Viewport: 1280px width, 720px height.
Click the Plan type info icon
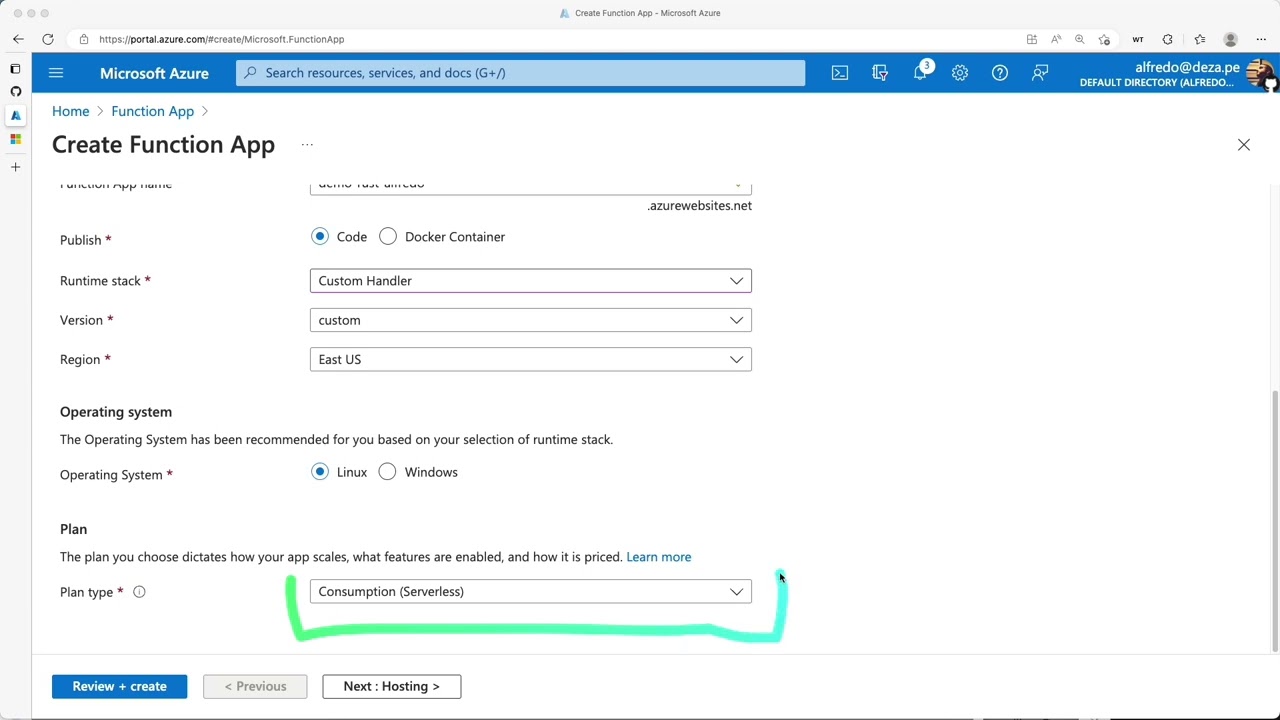[139, 592]
